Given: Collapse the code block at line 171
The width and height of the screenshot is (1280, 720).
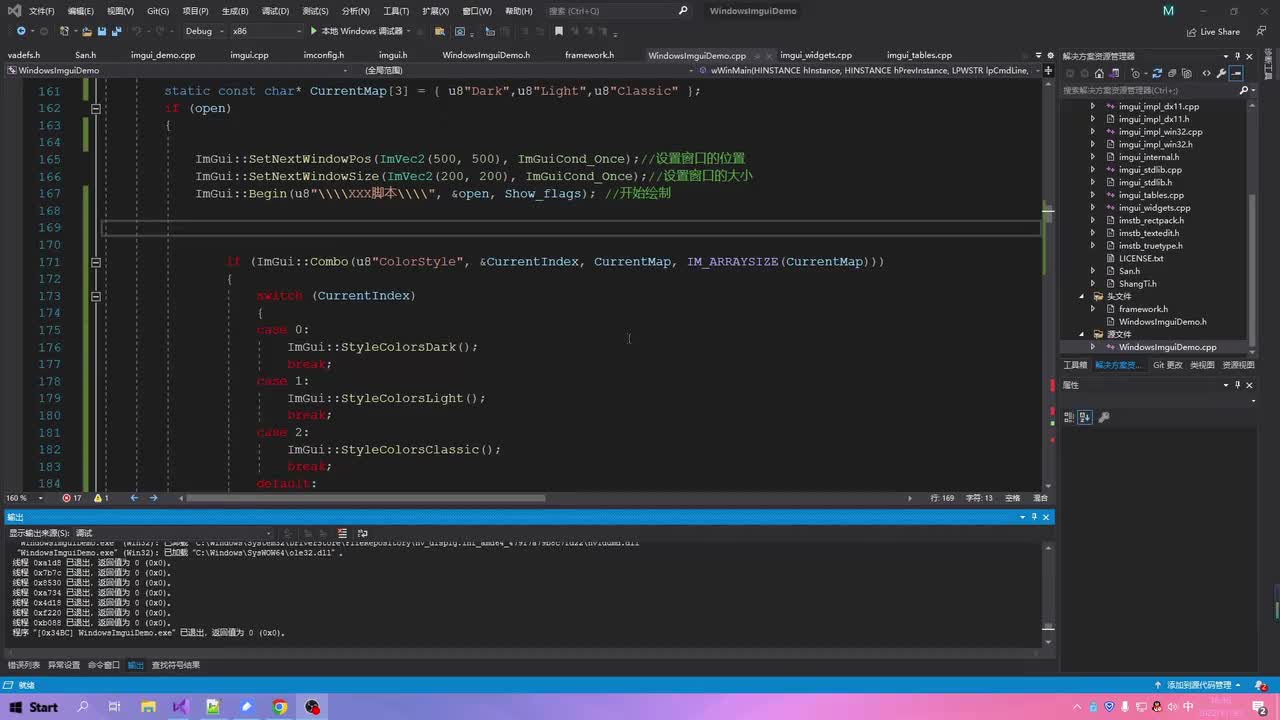Looking at the screenshot, I should 96,262.
